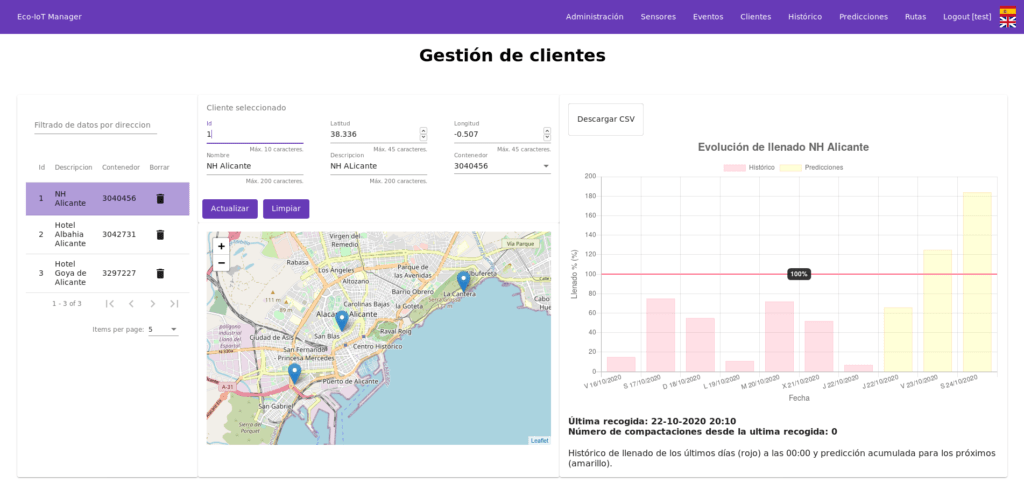Log out of test account
The width and height of the screenshot is (1024, 482).
point(967,17)
